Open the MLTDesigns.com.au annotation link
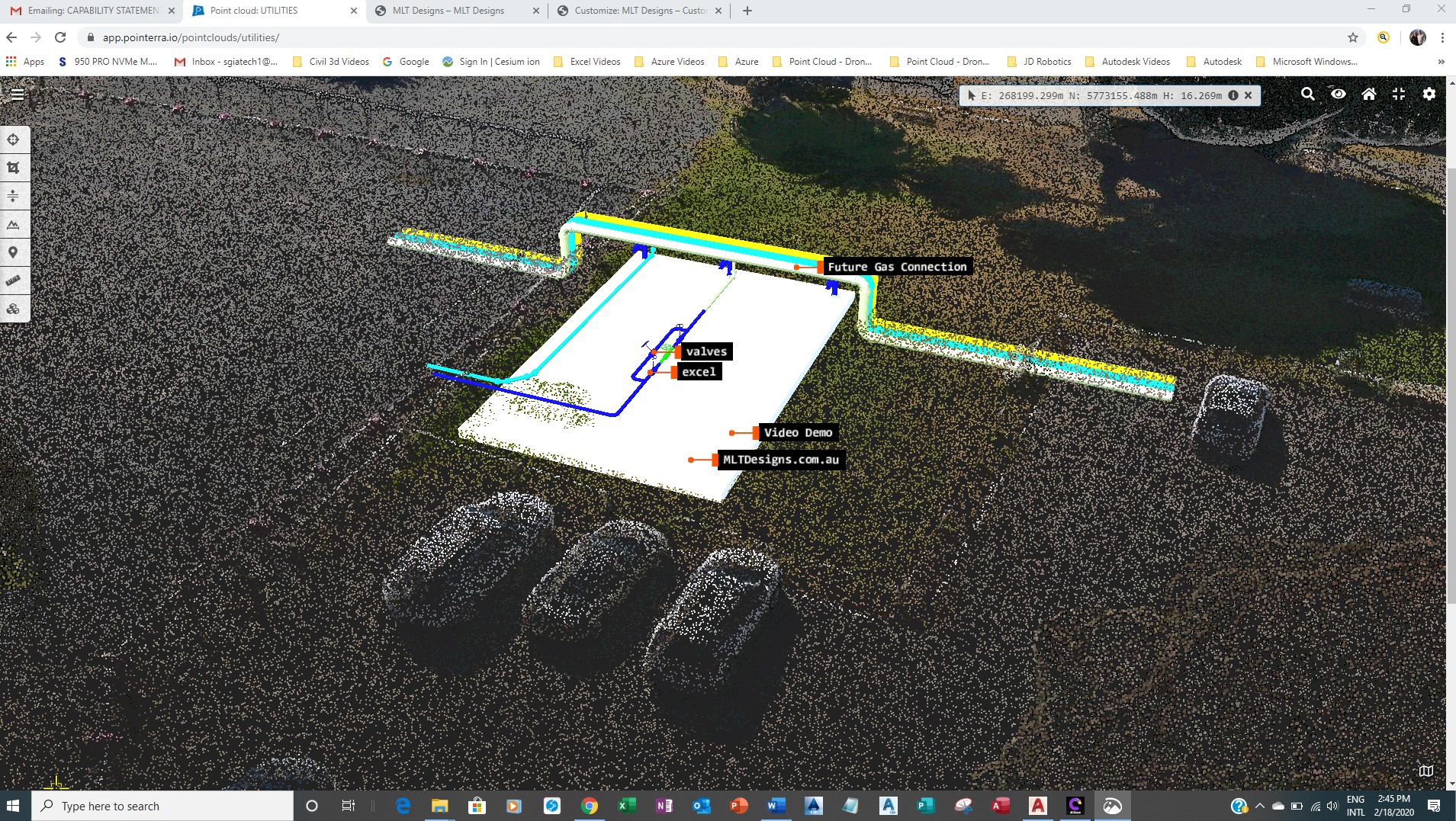1456x821 pixels. click(x=780, y=460)
